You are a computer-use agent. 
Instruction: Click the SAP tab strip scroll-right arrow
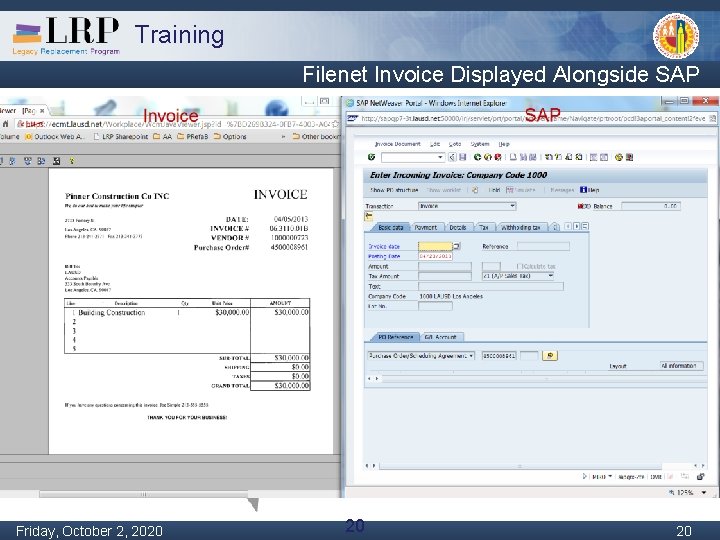click(x=577, y=226)
